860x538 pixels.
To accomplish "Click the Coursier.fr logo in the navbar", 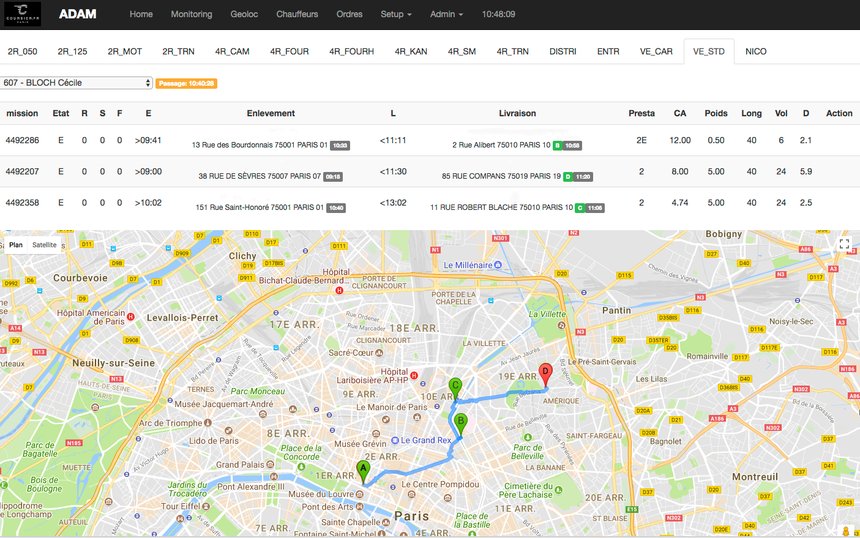I will [22, 14].
